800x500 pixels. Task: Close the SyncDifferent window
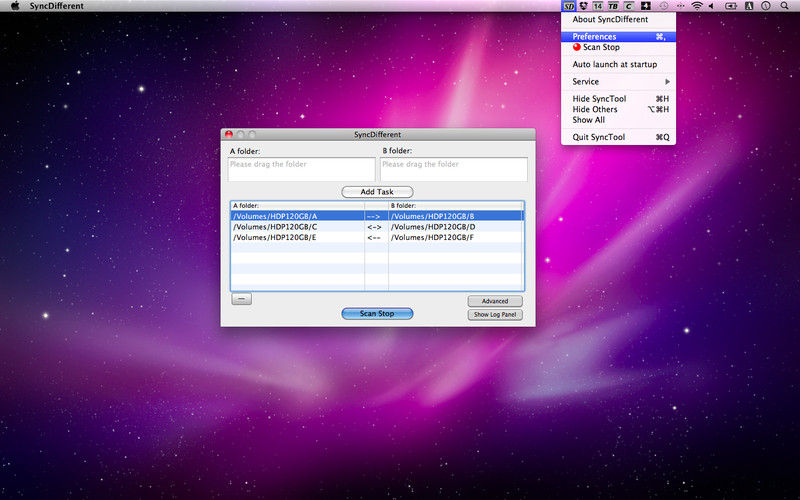point(229,134)
